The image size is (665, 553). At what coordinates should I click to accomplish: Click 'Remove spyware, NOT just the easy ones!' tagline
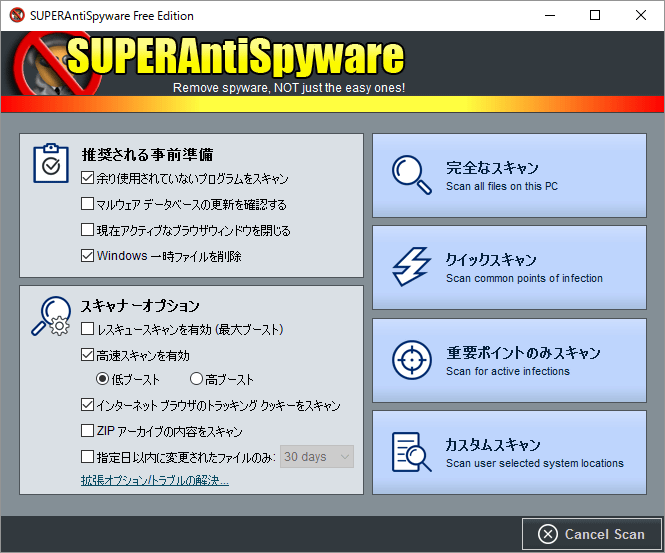(289, 88)
